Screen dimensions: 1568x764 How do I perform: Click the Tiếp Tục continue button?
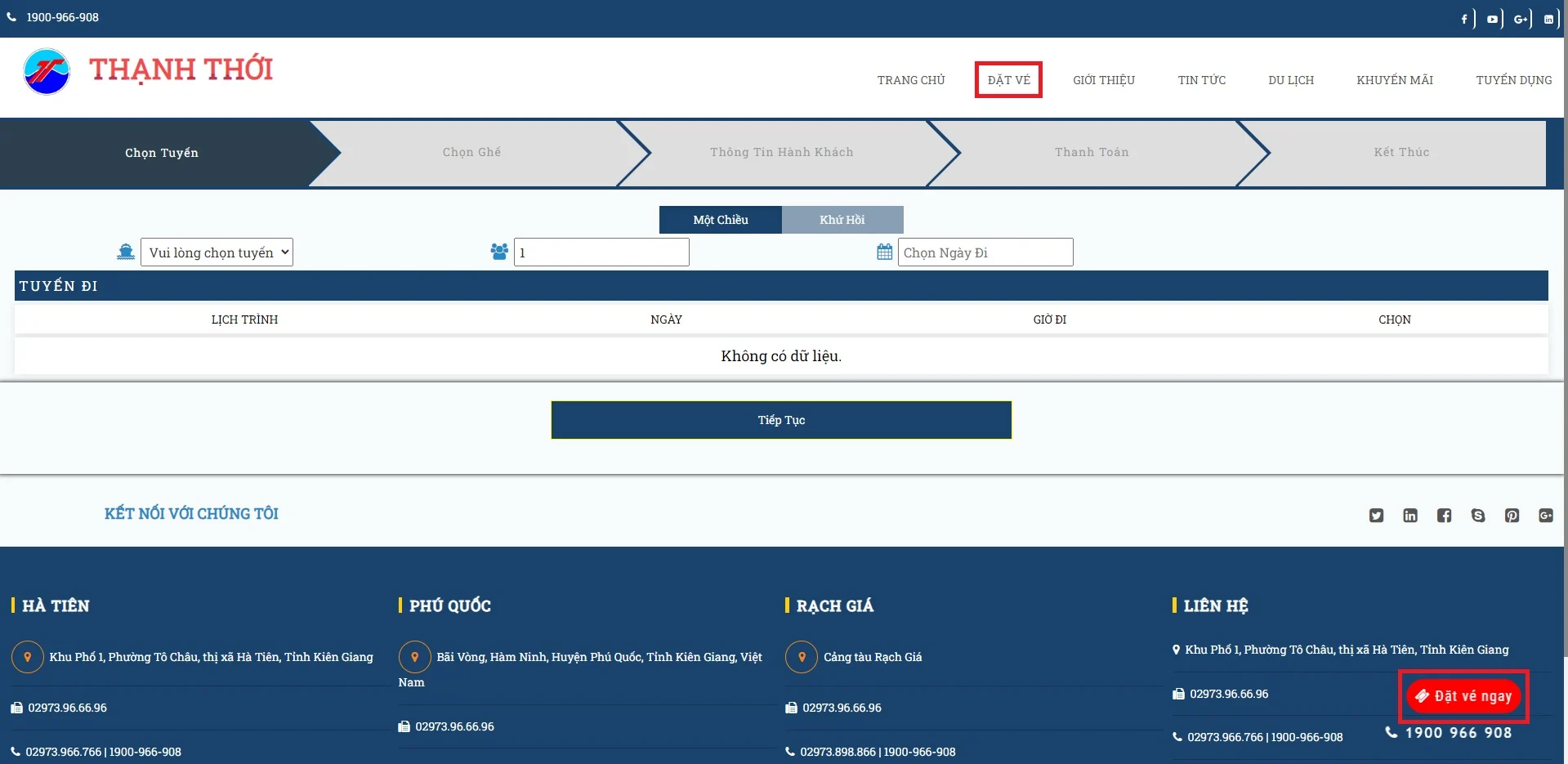coord(781,420)
